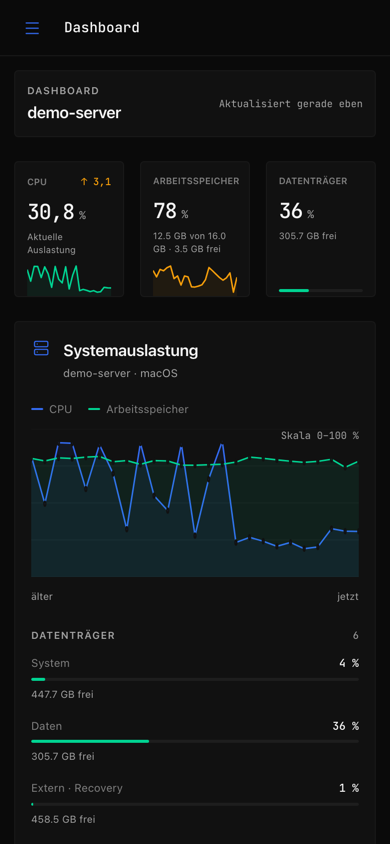The image size is (390, 844).
Task: Click "Aktuelle Auslastung" in CPU card
Action: pos(52,243)
